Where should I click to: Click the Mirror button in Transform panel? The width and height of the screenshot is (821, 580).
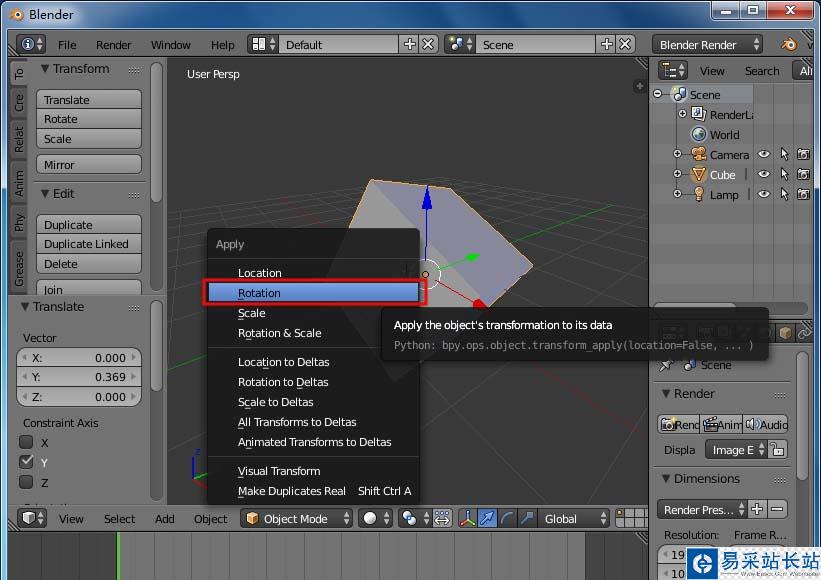coord(89,165)
